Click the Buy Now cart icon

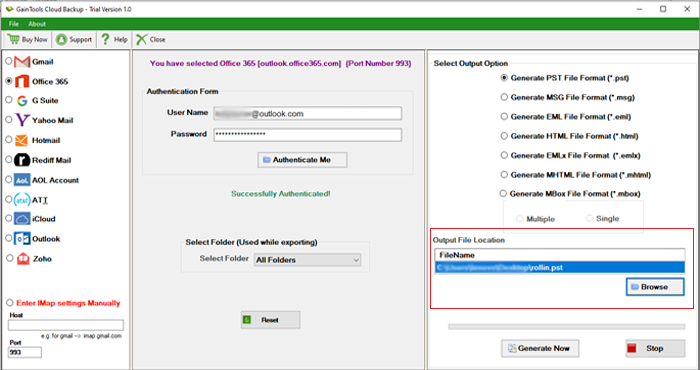click(13, 39)
